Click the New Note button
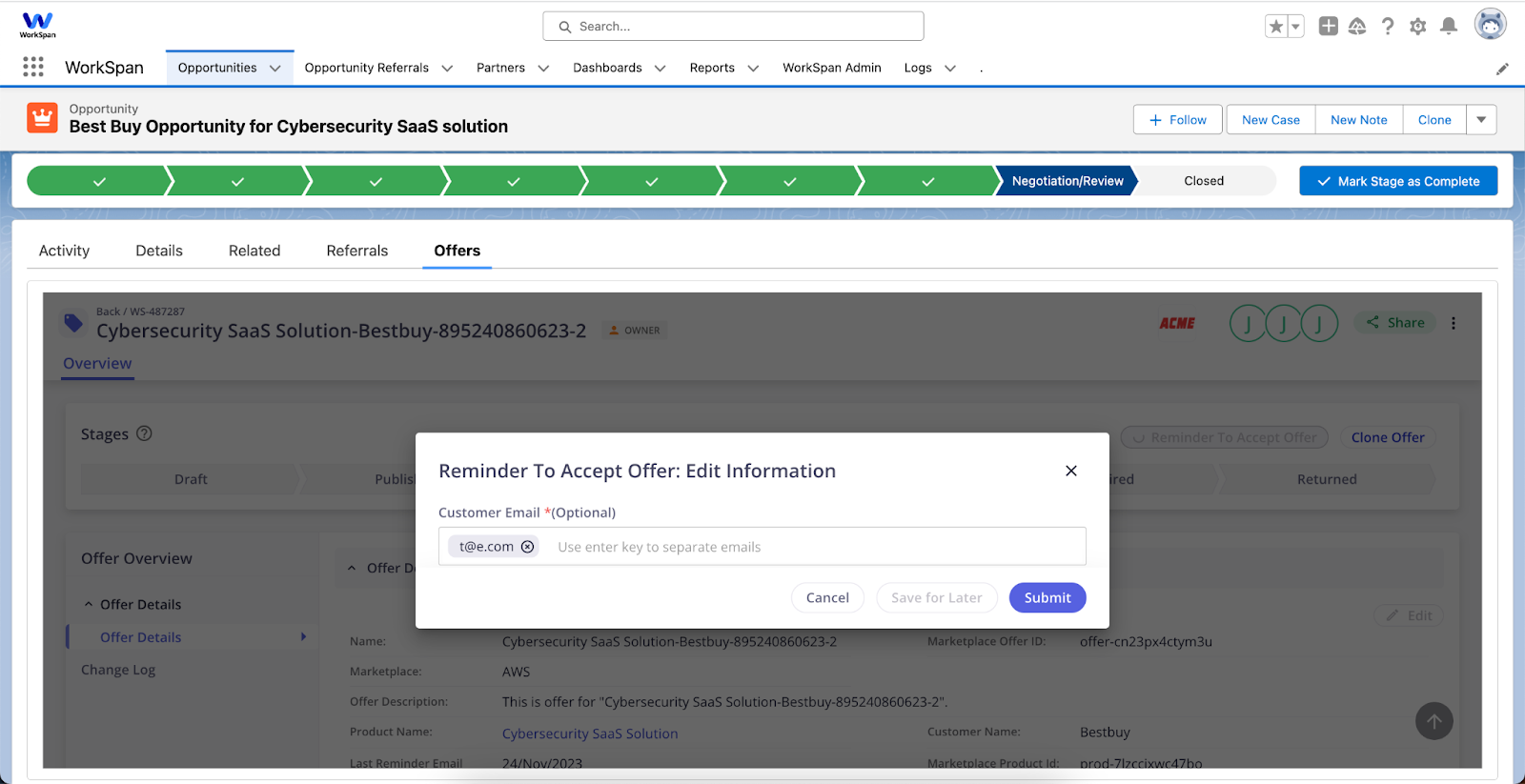 pos(1359,120)
